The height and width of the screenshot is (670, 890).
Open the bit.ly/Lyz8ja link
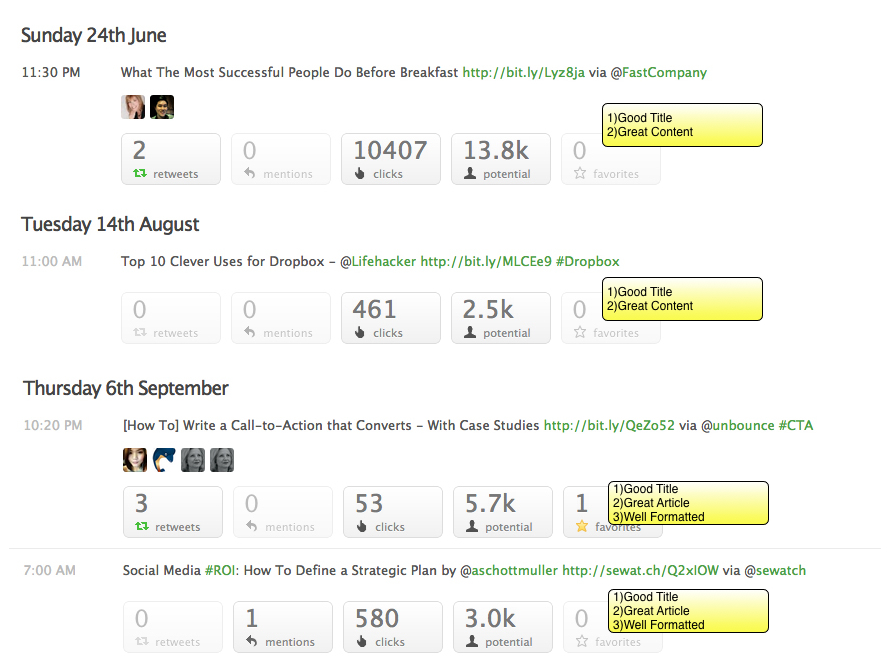tap(523, 73)
